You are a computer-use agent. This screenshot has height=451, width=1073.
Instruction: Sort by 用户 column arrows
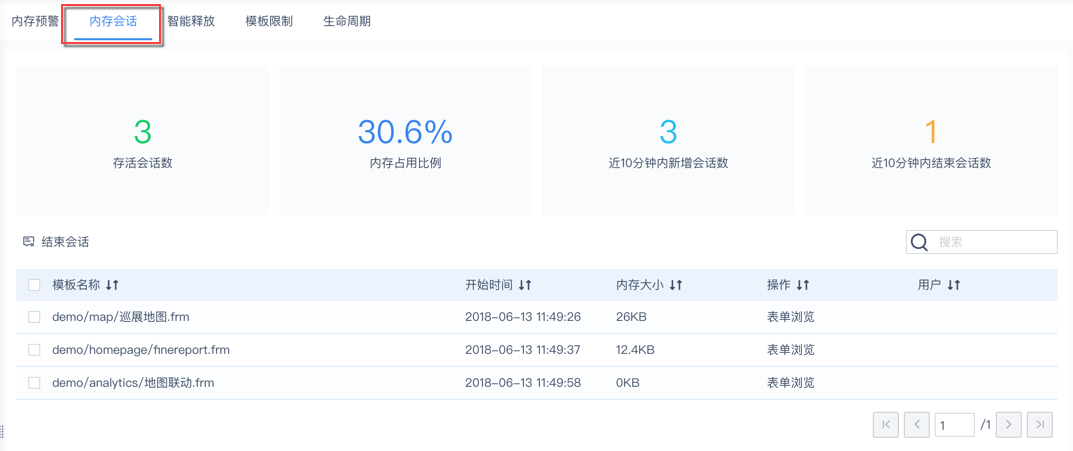click(953, 285)
